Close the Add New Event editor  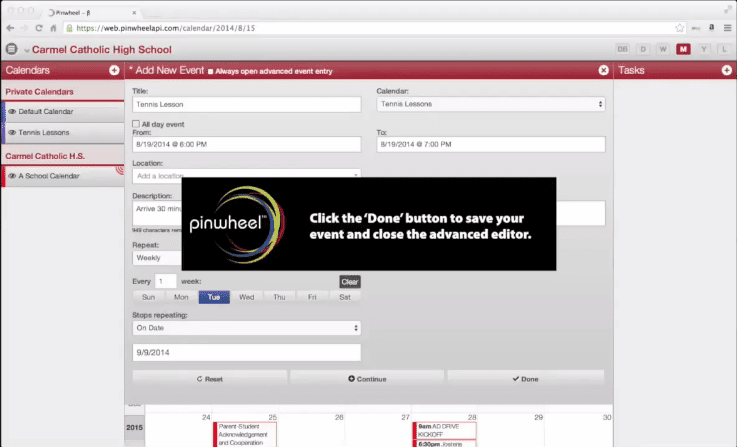[x=604, y=71]
